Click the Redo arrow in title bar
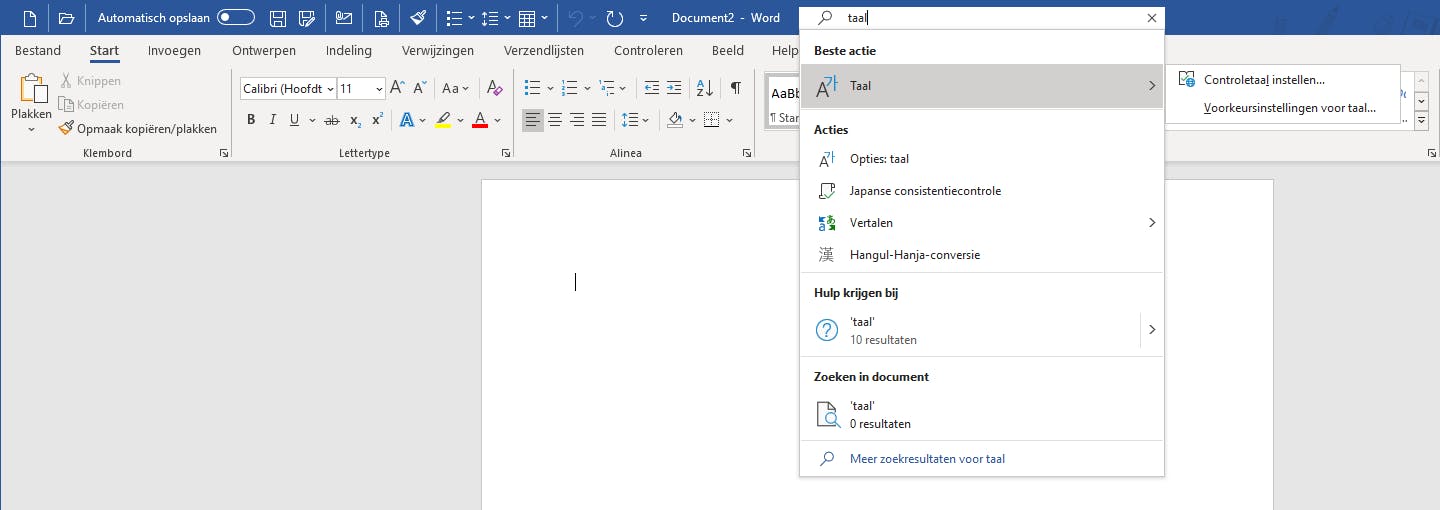The width and height of the screenshot is (1440, 510). 615,18
